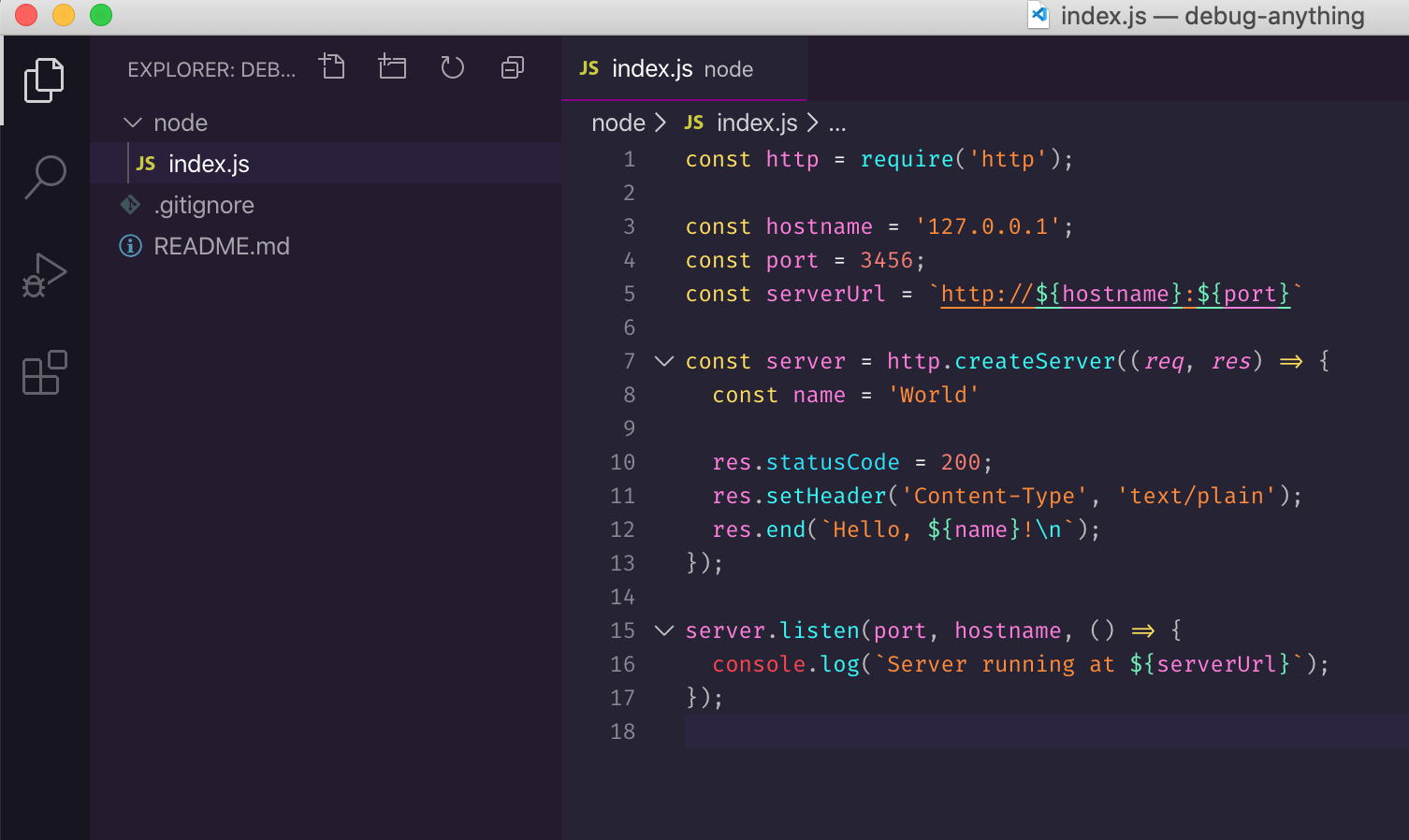Create a new folder in the Explorer

click(392, 66)
